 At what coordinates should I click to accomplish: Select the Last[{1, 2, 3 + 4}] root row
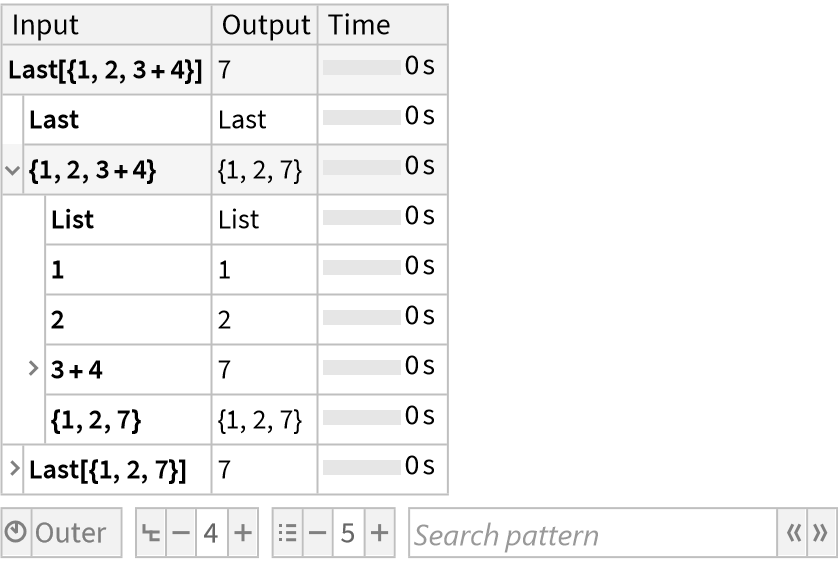104,71
